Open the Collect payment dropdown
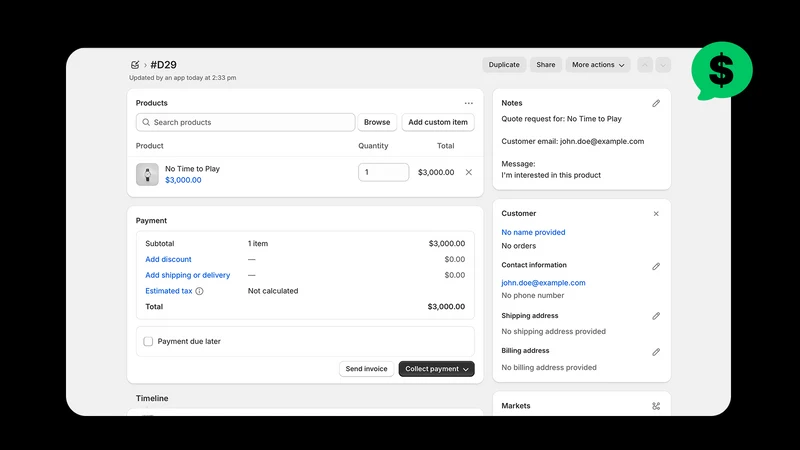The width and height of the screenshot is (800, 450). (436, 369)
